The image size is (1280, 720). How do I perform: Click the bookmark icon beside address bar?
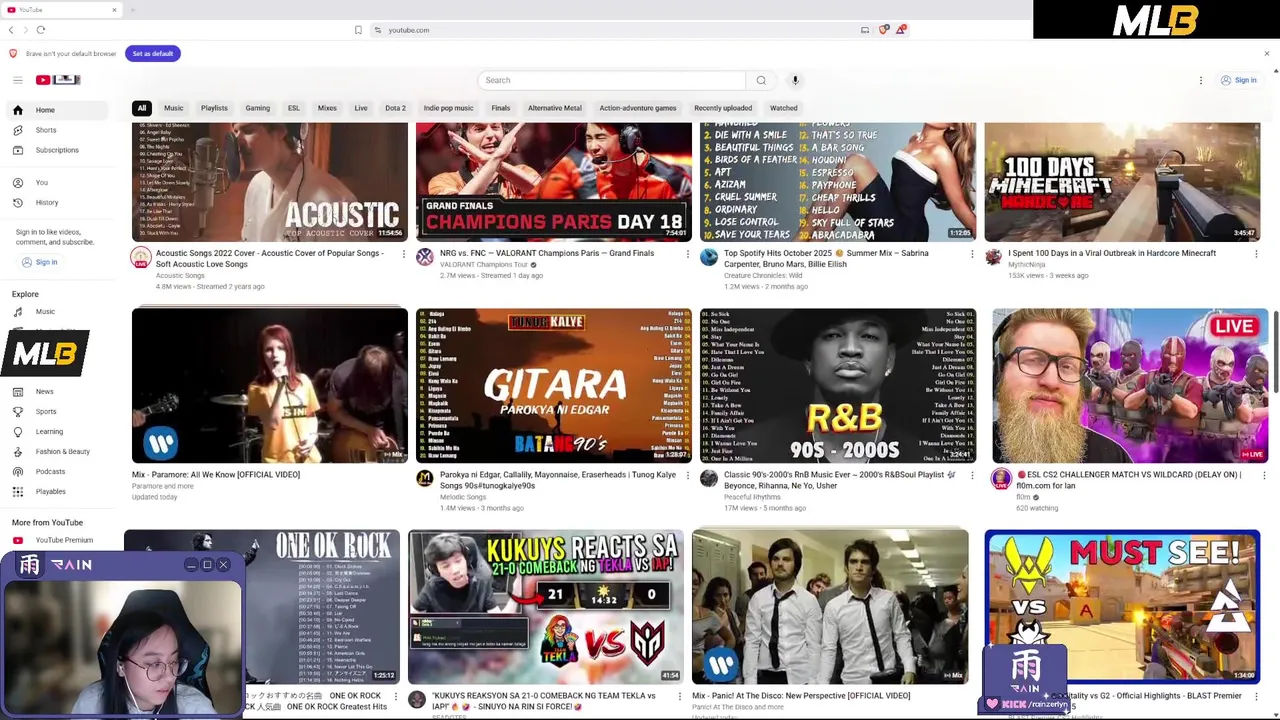[x=358, y=30]
